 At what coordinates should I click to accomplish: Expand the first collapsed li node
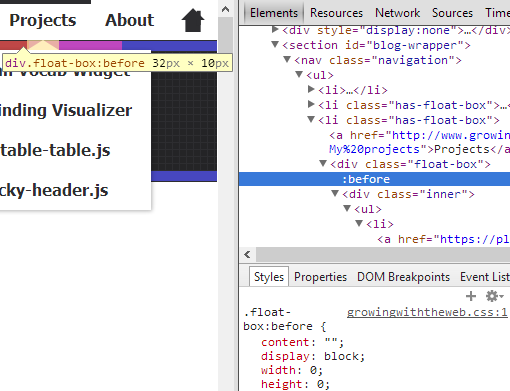pos(311,89)
